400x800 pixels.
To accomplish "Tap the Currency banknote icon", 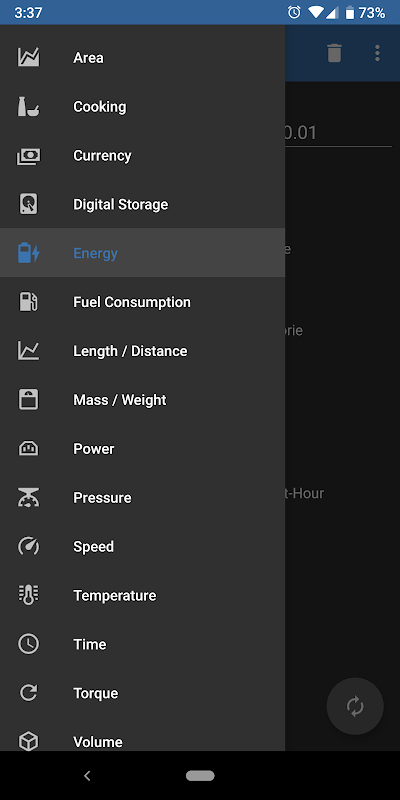I will point(29,156).
